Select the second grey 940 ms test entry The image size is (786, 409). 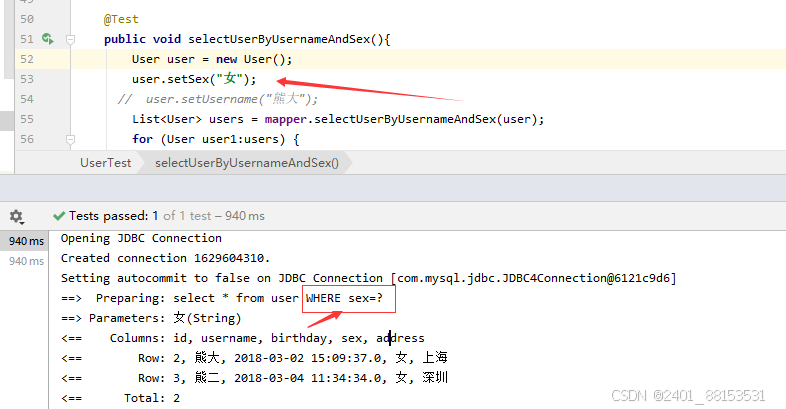coord(26,261)
